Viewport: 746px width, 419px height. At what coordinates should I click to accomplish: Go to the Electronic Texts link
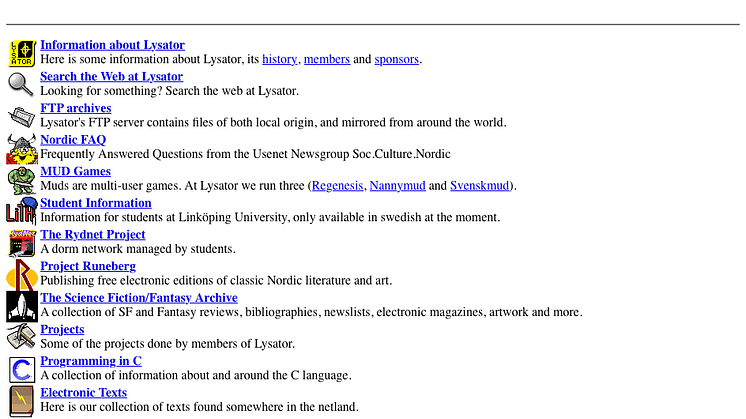tap(84, 392)
